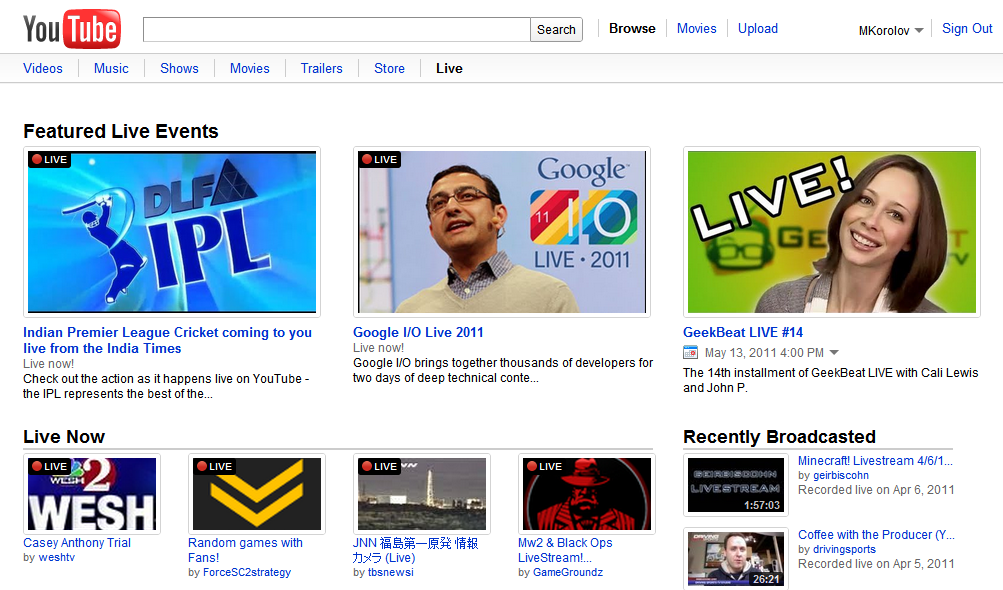Open Minecraft! Livestream 4/6/1... title
The height and width of the screenshot is (590, 1003).
[x=875, y=461]
